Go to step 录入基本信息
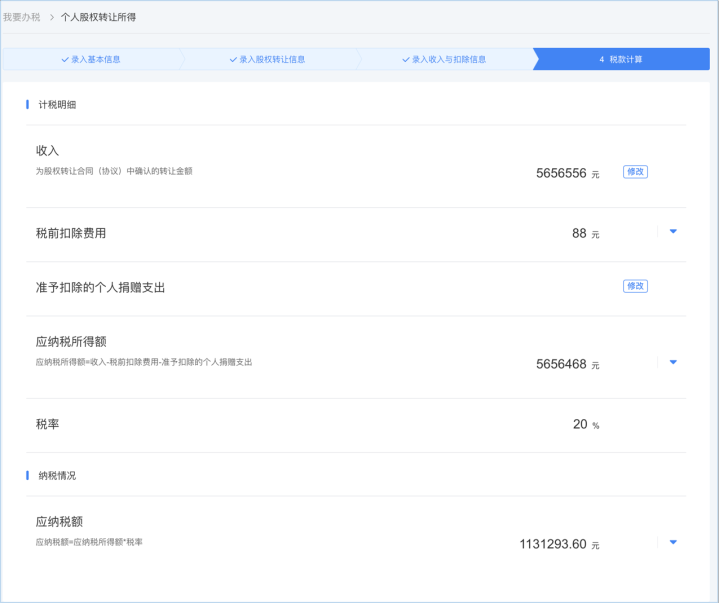 [x=91, y=59]
